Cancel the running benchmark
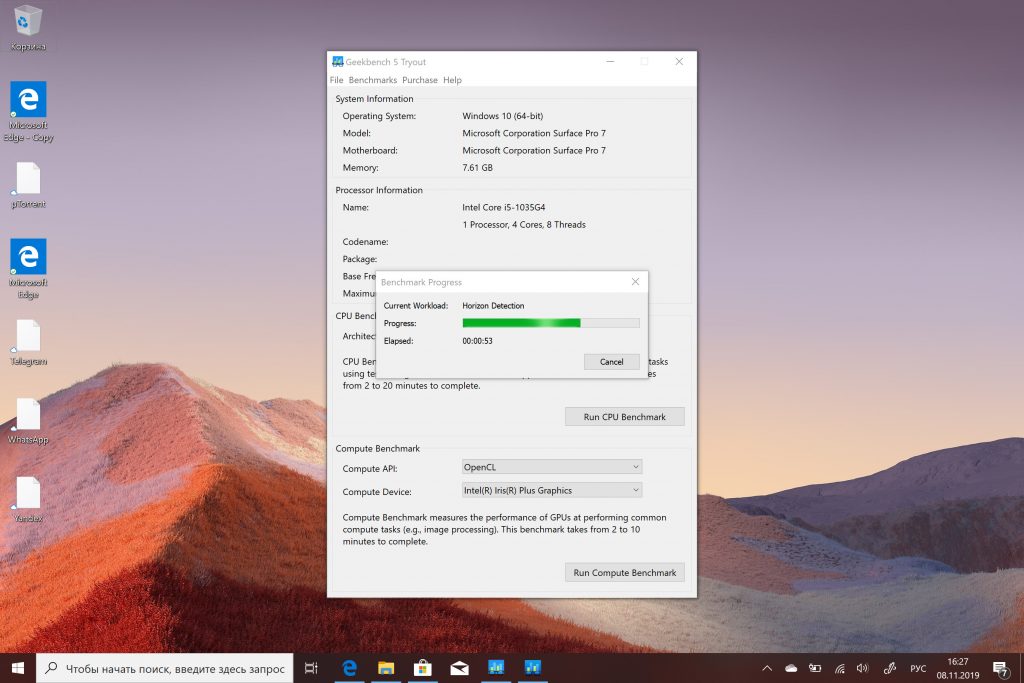The image size is (1024, 683). 611,362
